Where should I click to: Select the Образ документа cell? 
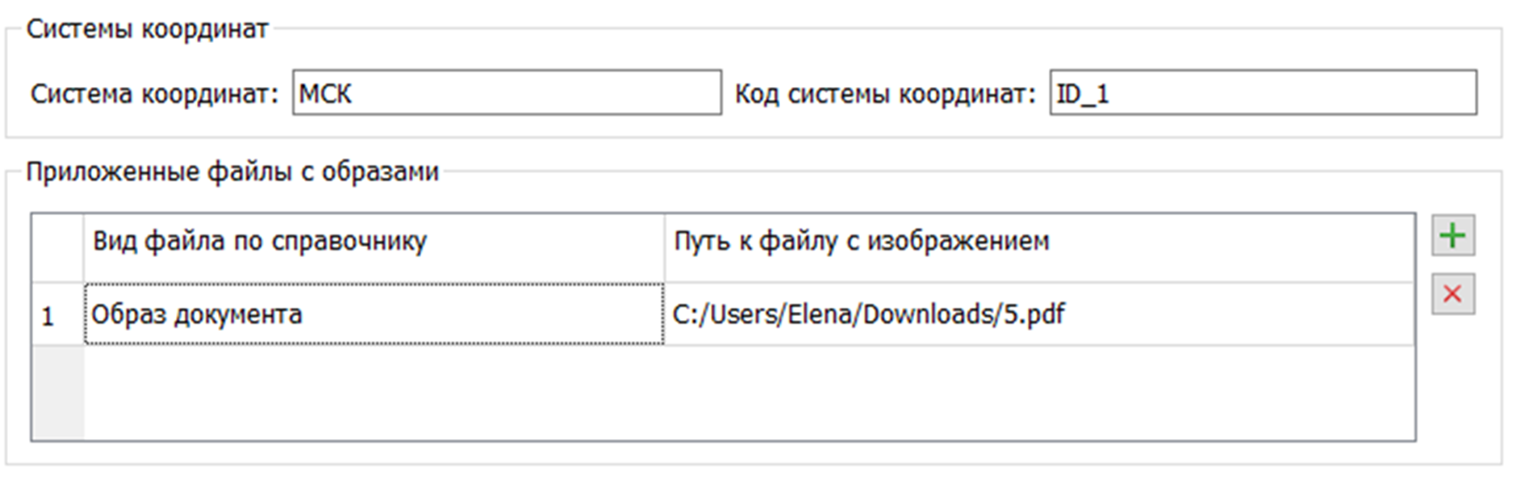(x=373, y=315)
